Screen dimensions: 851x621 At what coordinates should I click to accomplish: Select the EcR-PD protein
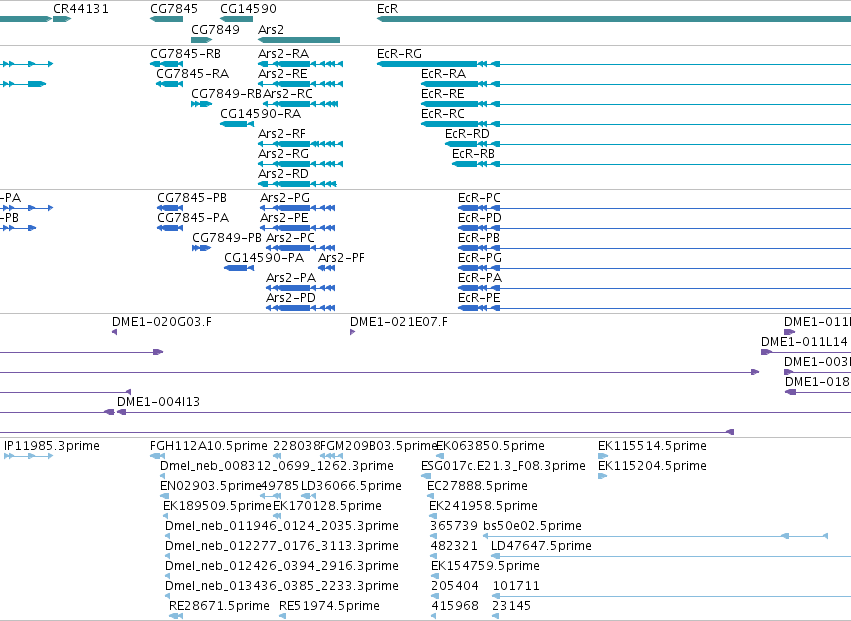pos(480,218)
